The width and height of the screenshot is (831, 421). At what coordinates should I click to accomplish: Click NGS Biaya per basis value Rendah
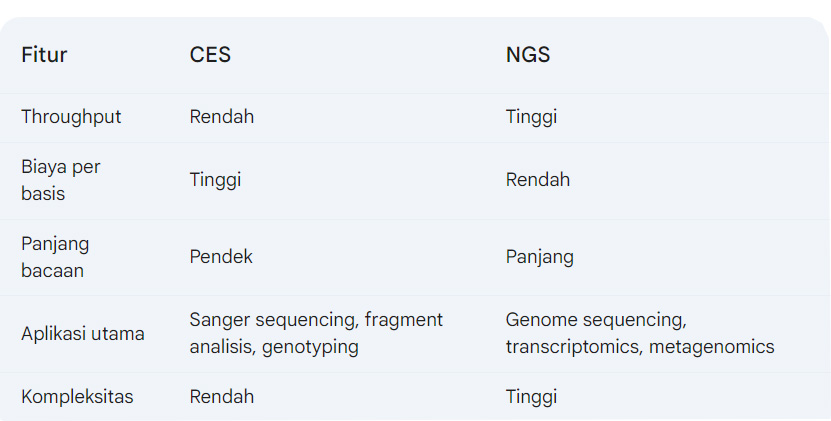538,180
